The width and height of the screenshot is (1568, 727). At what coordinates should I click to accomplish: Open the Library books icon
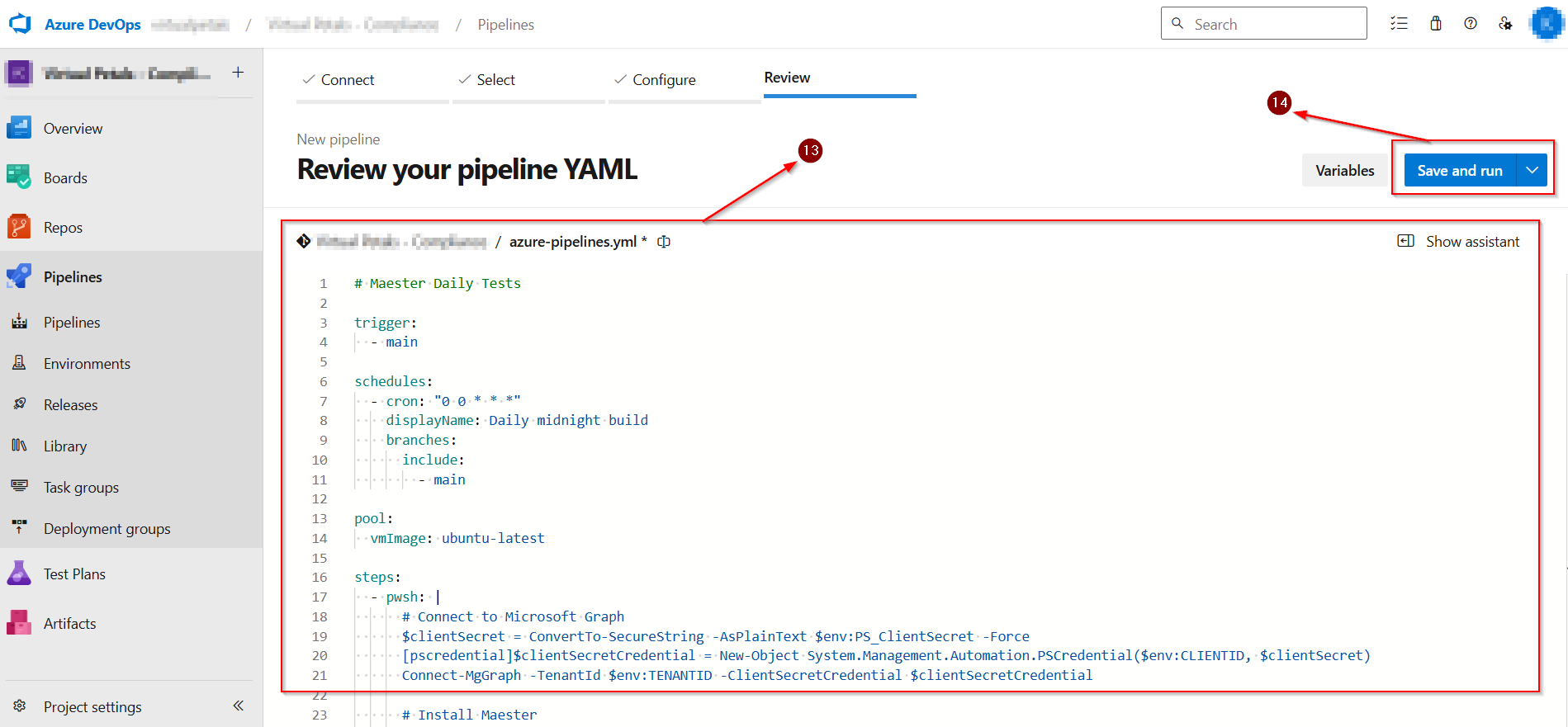click(x=20, y=446)
